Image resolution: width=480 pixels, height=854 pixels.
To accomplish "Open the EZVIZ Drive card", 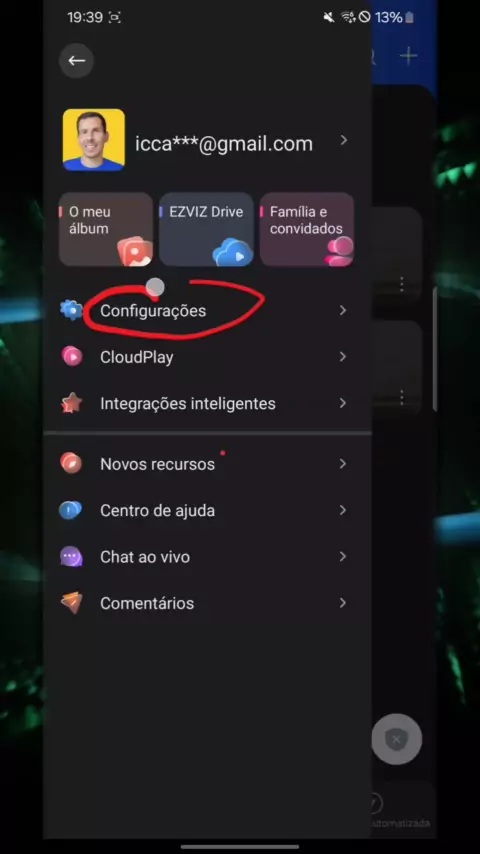I will coord(206,229).
